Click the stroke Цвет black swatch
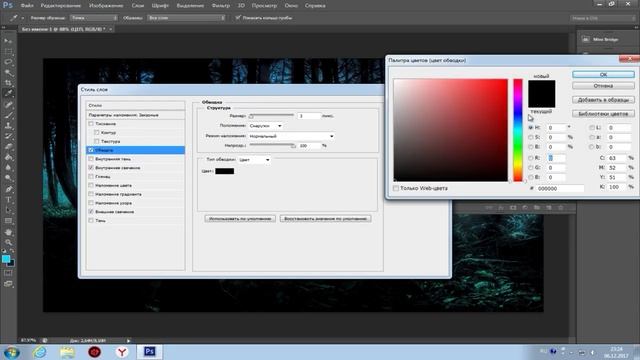 tap(224, 171)
